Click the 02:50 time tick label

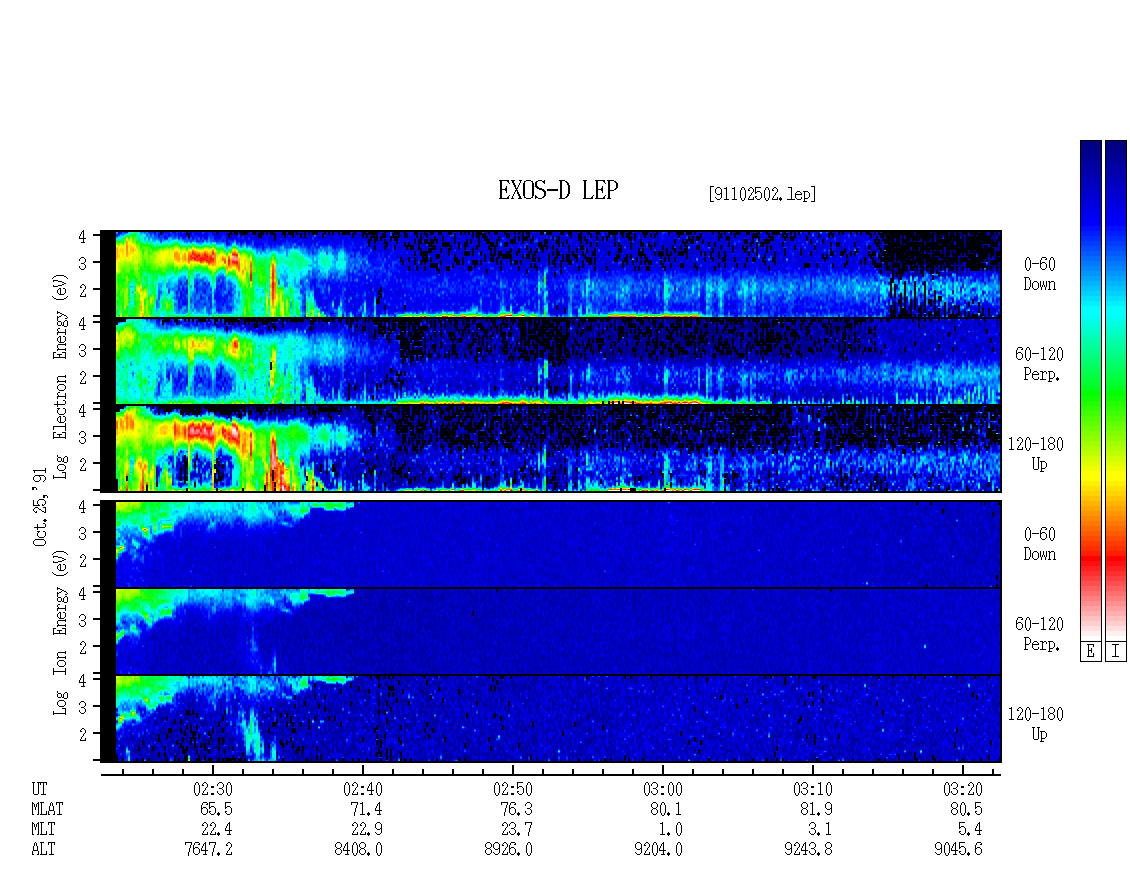(x=512, y=789)
